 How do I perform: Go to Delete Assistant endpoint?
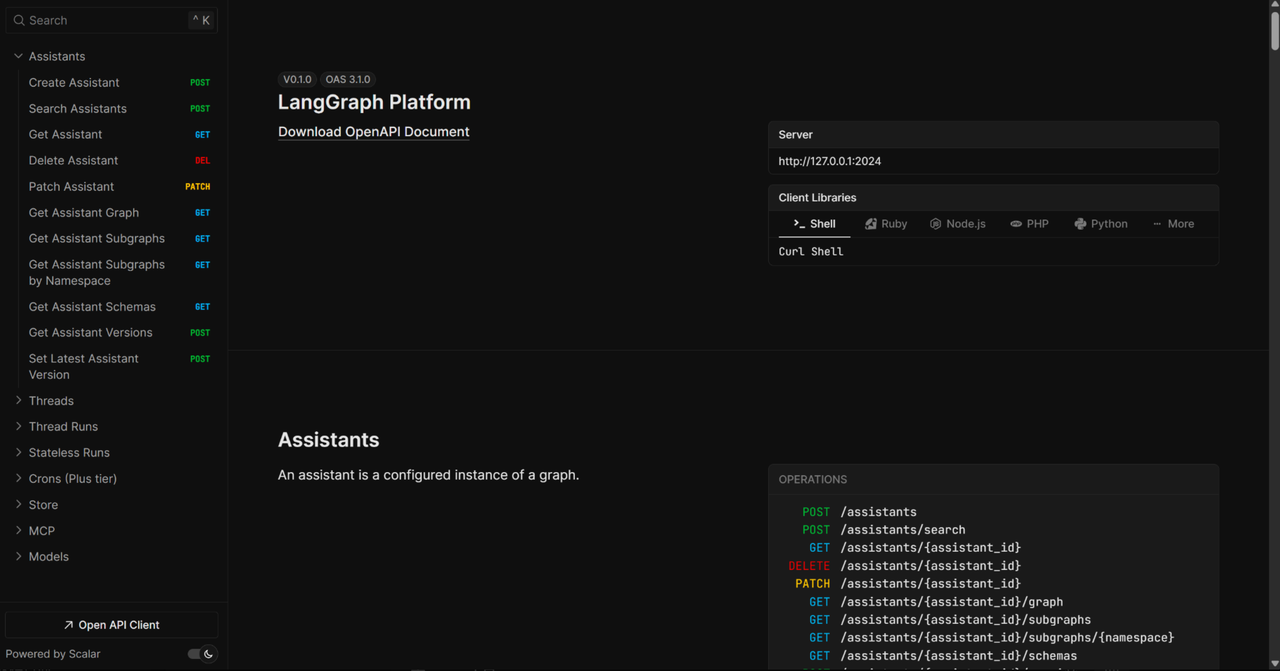73,161
